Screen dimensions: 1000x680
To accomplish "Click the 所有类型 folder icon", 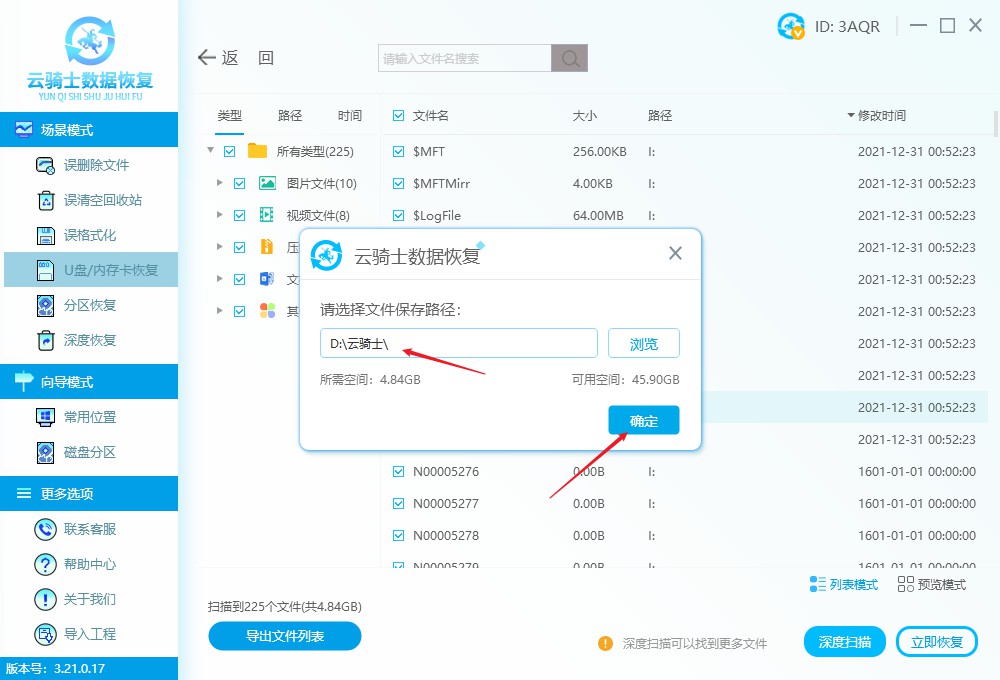I will (257, 151).
